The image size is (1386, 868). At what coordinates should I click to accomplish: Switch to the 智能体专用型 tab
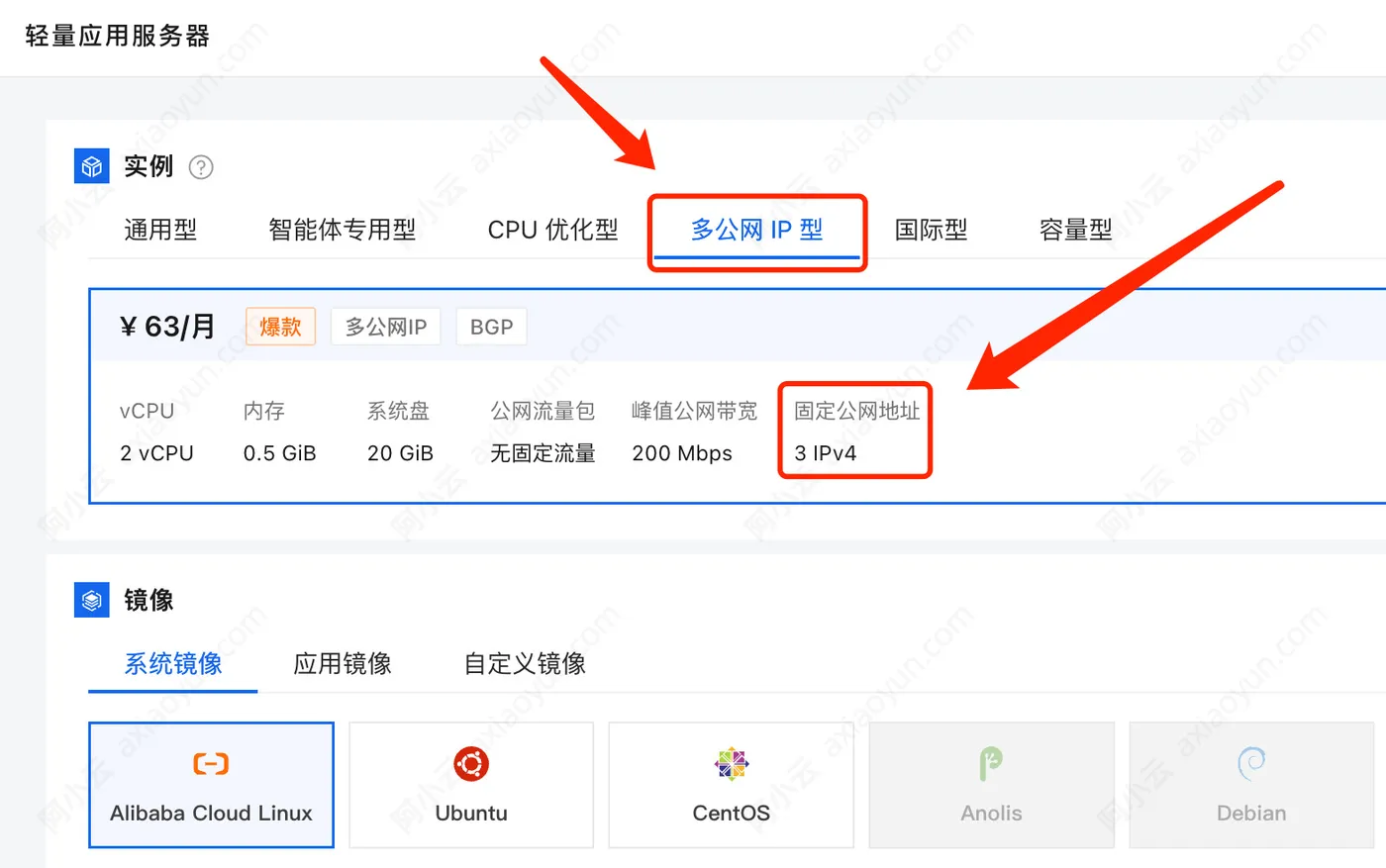[x=343, y=230]
